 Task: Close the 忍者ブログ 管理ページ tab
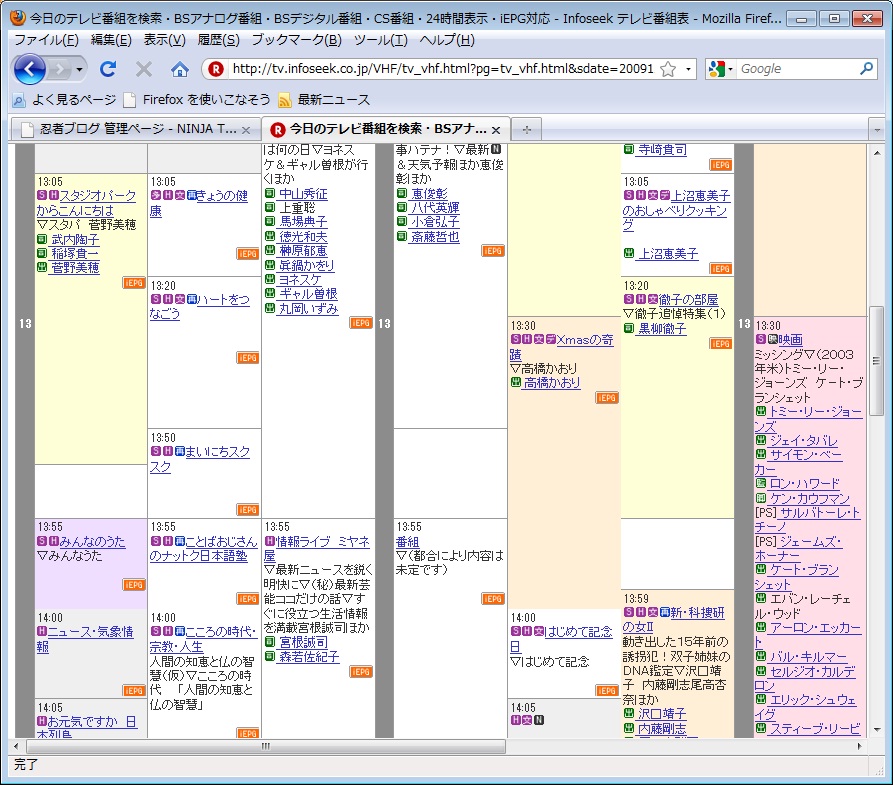(246, 130)
